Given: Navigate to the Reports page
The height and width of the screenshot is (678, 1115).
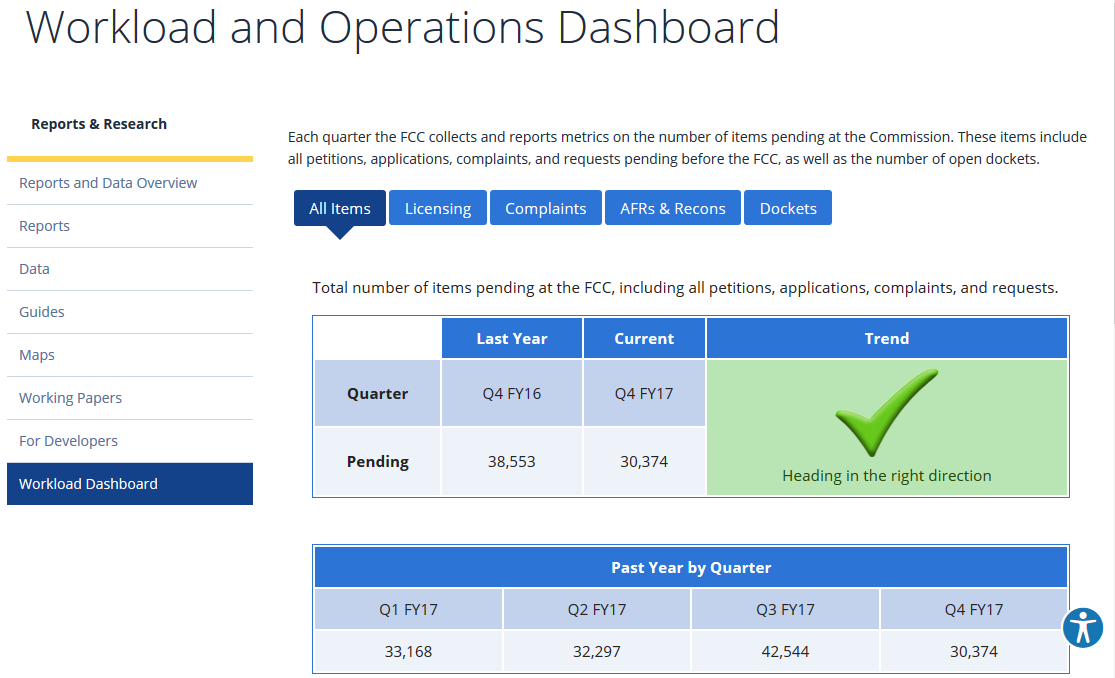Looking at the screenshot, I should [x=44, y=226].
